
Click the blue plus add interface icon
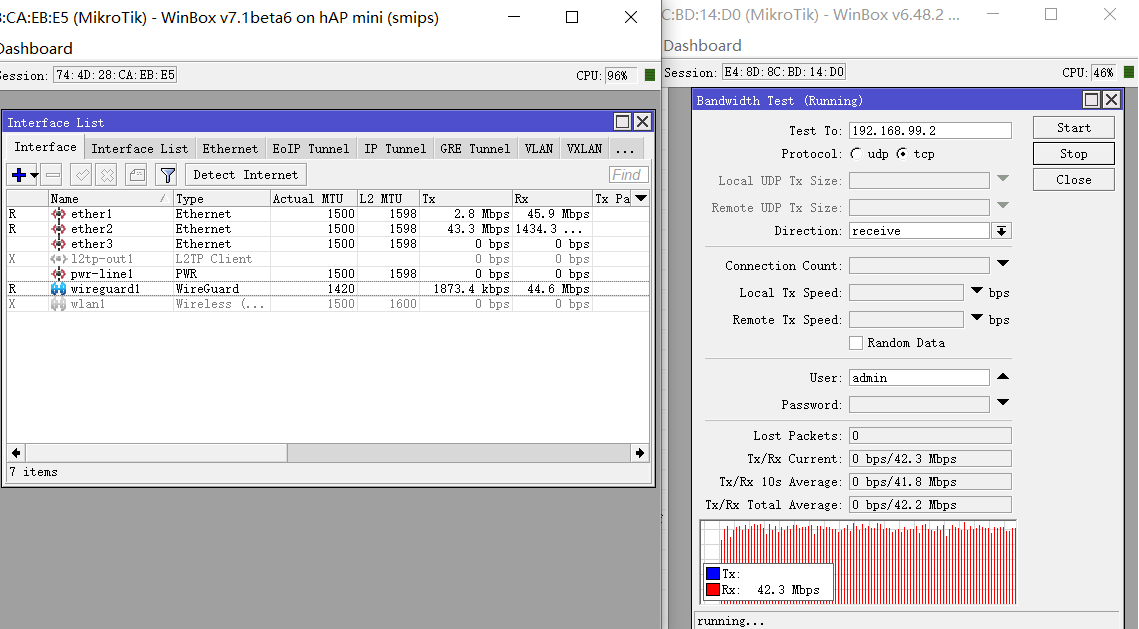tap(18, 175)
